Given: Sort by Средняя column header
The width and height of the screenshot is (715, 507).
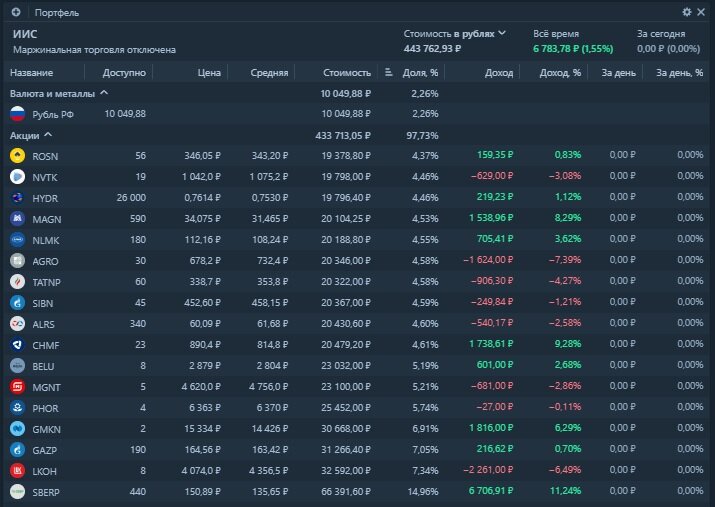Looking at the screenshot, I should [x=269, y=72].
